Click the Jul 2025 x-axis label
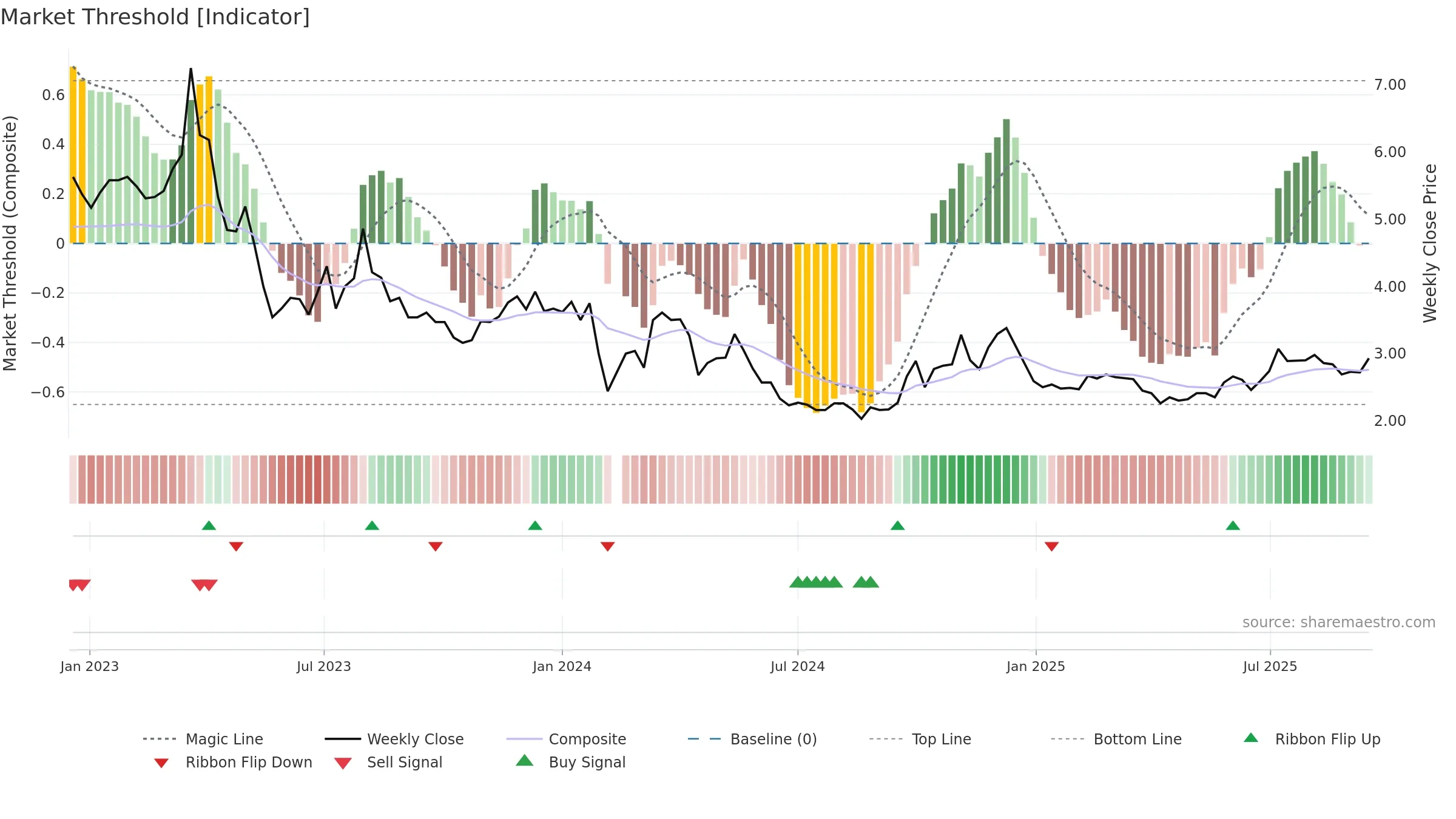This screenshot has height=819, width=1456. tap(1270, 666)
